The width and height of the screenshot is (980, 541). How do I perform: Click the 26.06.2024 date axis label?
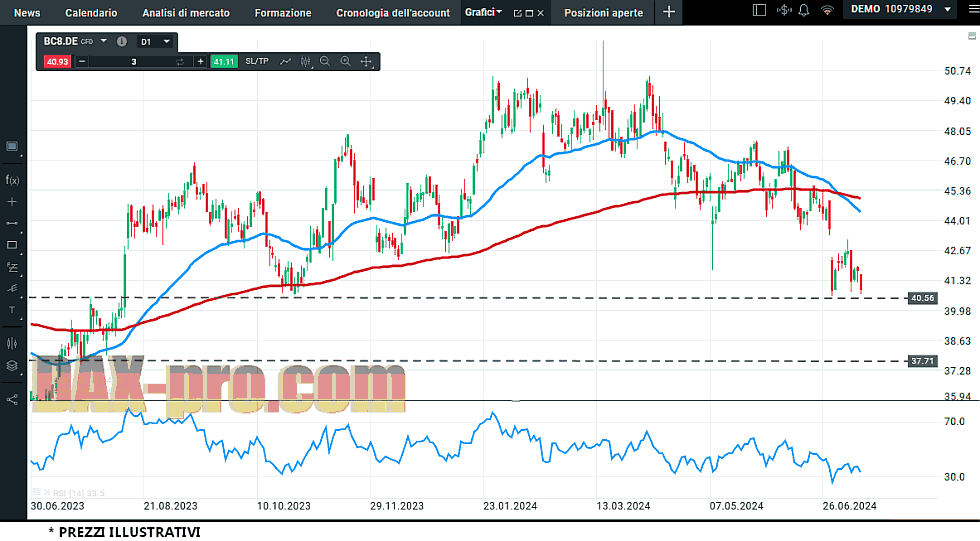[x=849, y=506]
